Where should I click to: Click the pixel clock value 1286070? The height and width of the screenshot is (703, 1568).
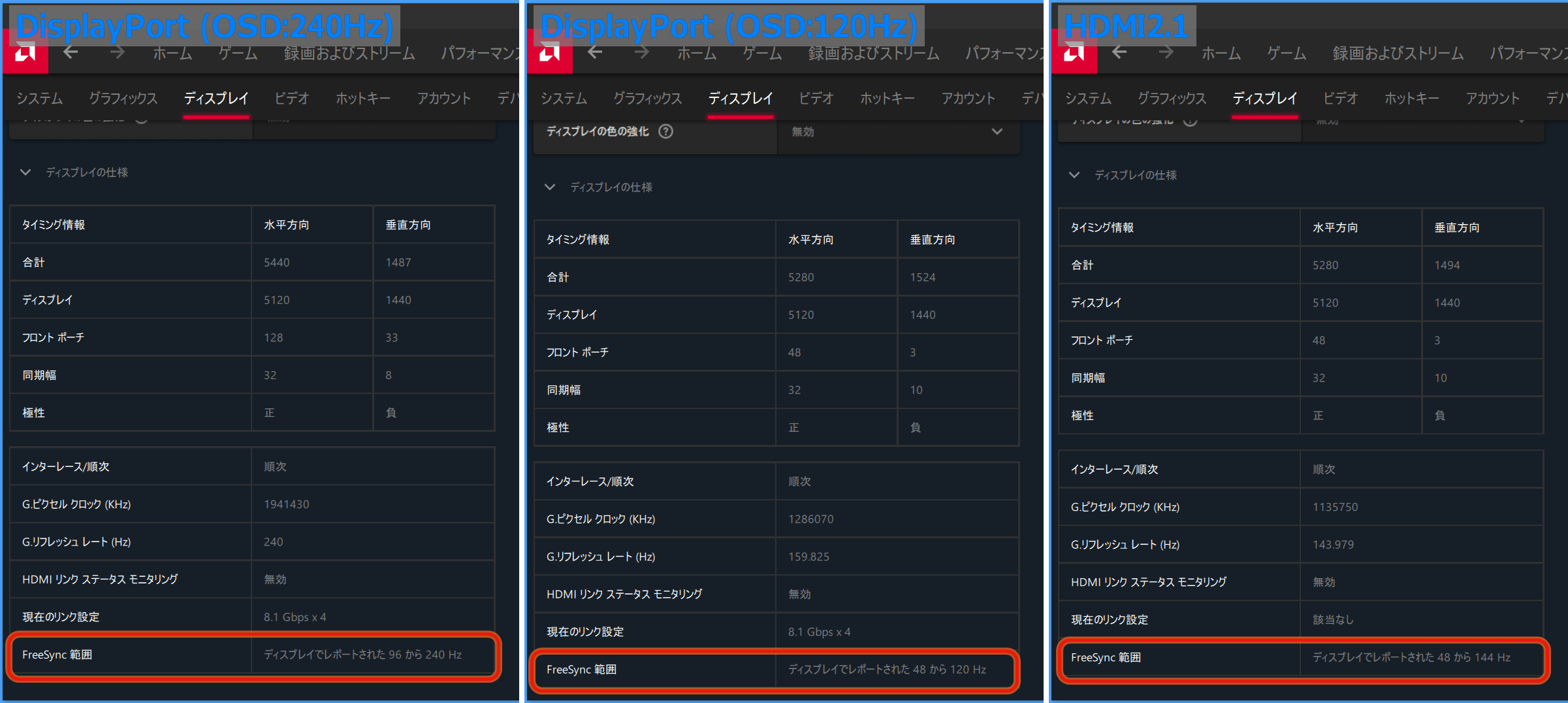click(811, 519)
